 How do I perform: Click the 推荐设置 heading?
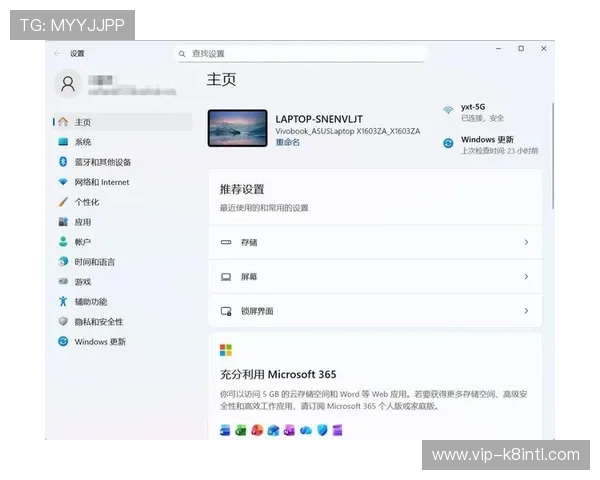click(242, 189)
